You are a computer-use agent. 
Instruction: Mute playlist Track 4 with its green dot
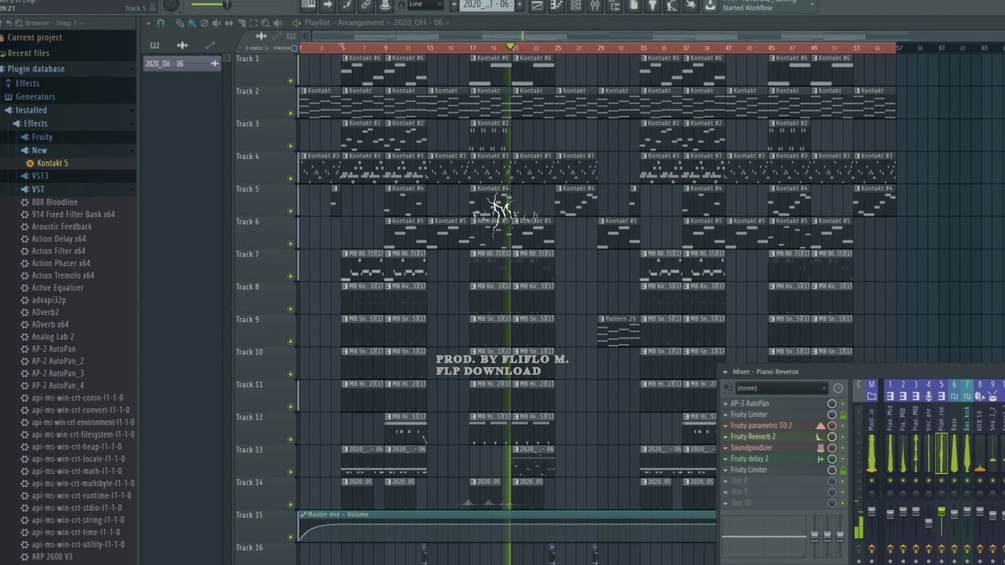click(290, 179)
